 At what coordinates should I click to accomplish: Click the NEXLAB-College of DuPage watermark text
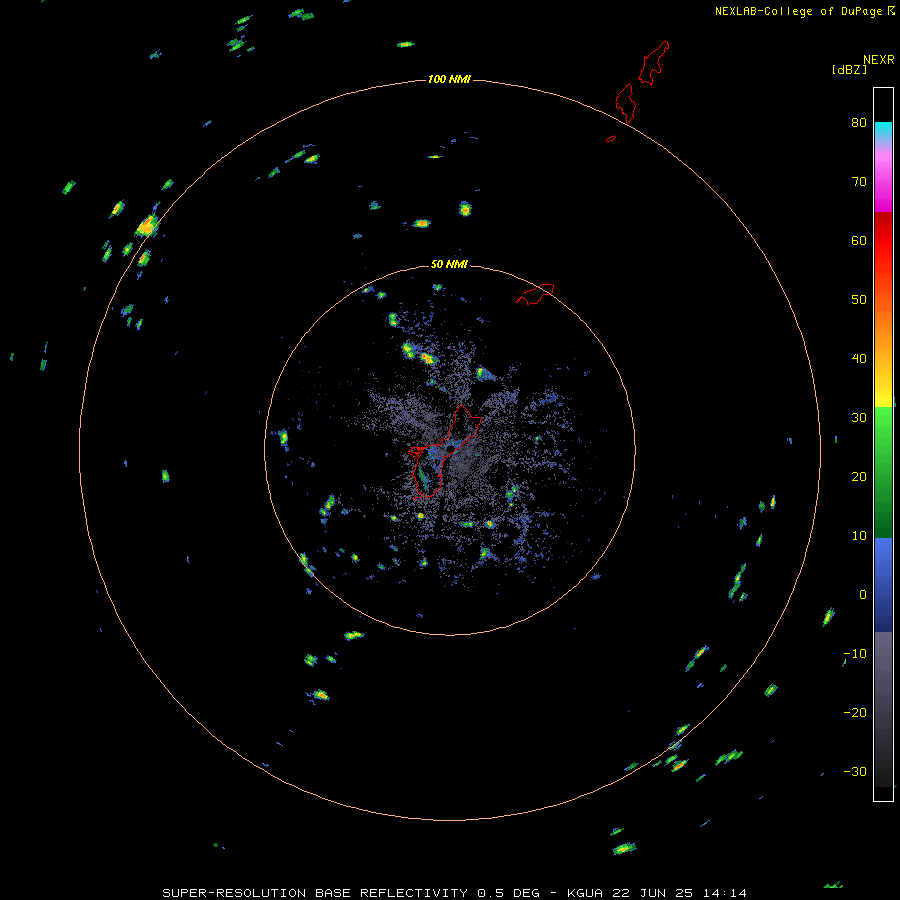[798, 11]
